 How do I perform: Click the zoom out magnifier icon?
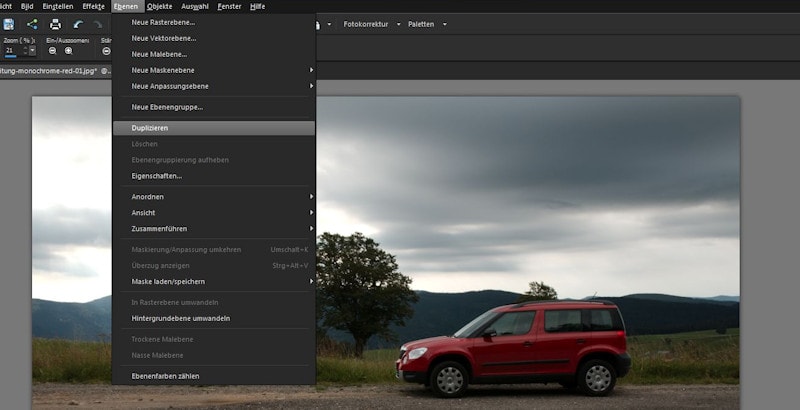pos(53,50)
